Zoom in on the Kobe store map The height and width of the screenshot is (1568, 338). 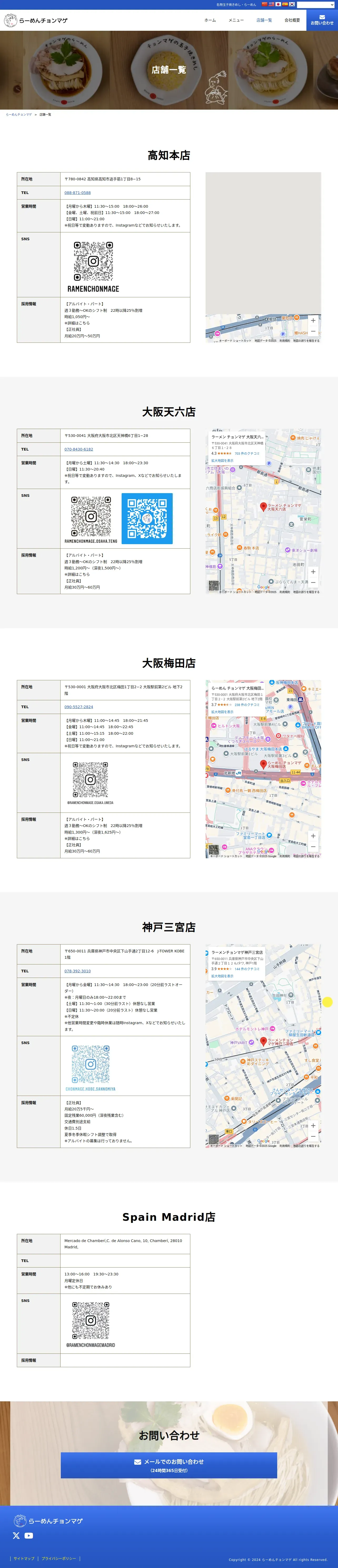pos(313,1126)
